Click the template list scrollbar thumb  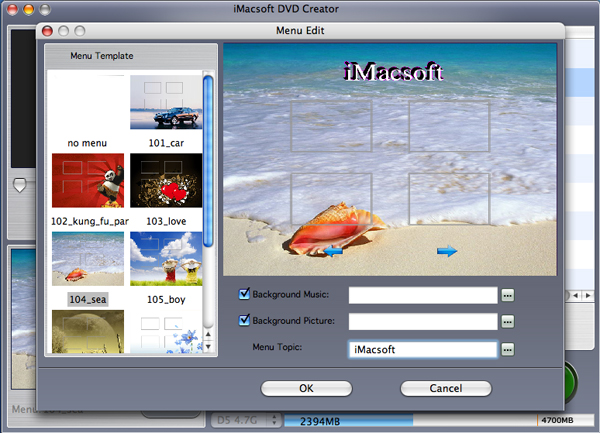pyautogui.click(x=208, y=161)
